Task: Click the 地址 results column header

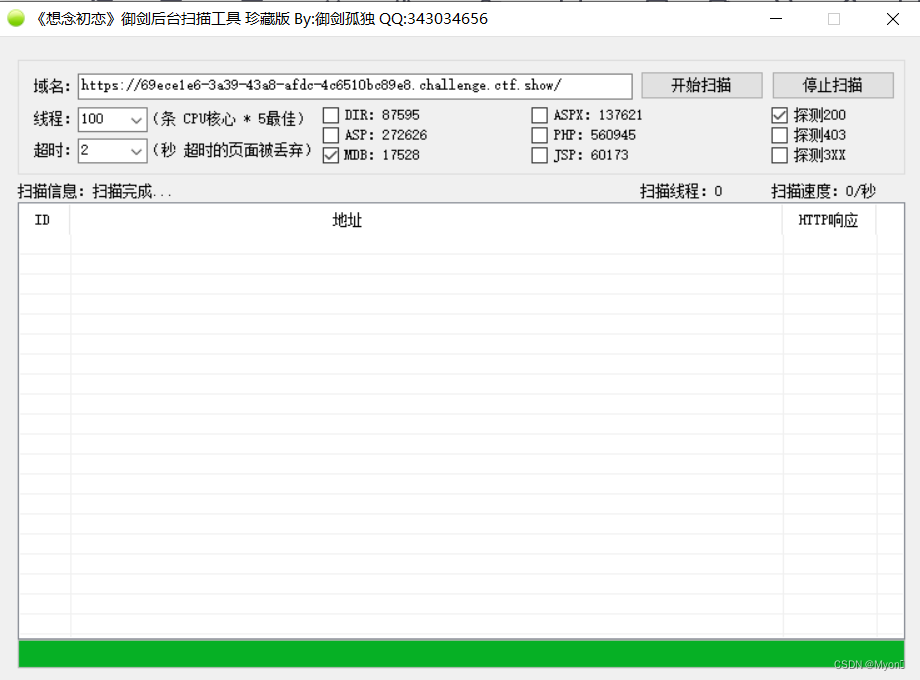Action: pyautogui.click(x=347, y=220)
